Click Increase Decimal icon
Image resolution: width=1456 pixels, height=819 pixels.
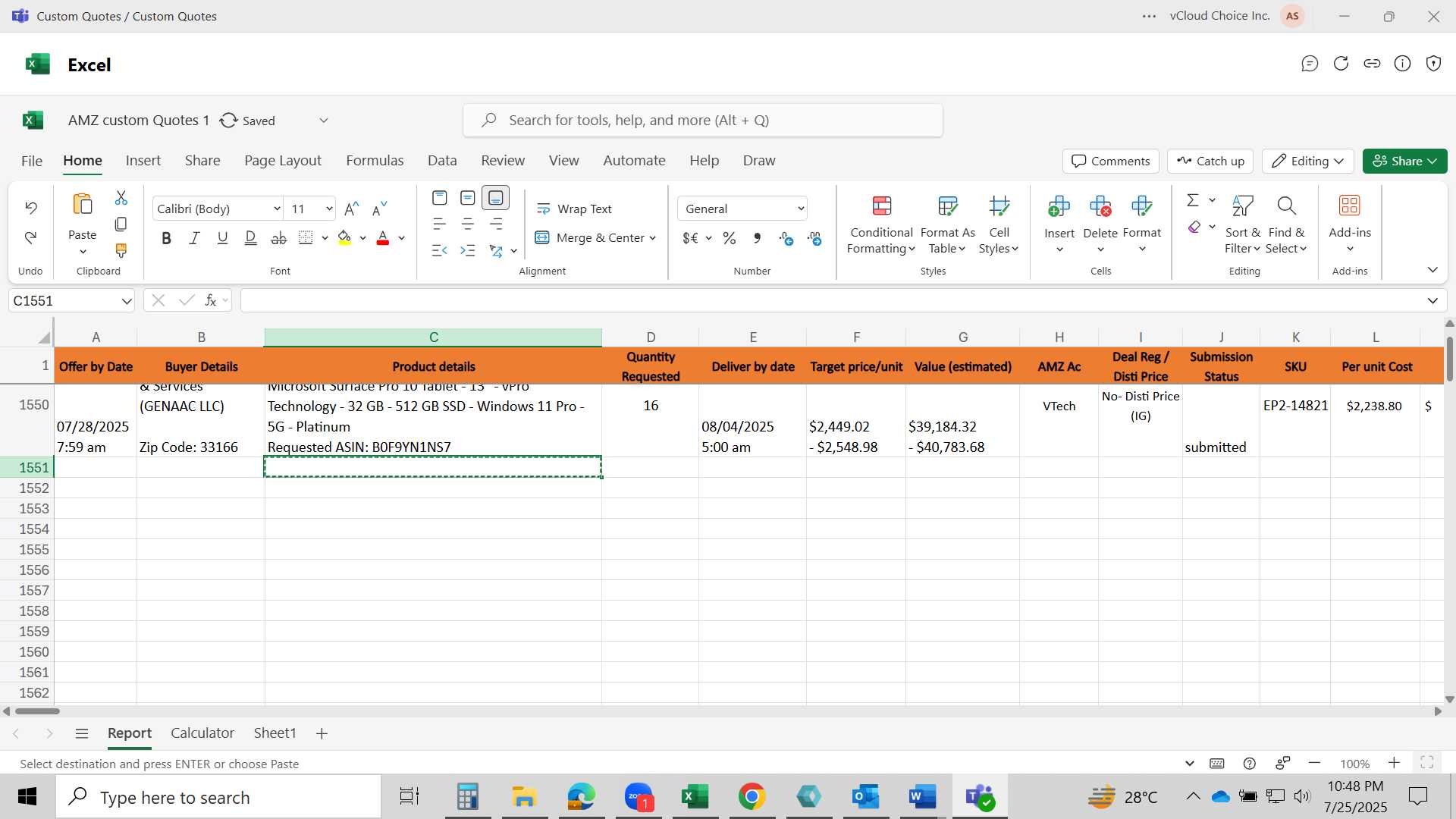point(786,238)
